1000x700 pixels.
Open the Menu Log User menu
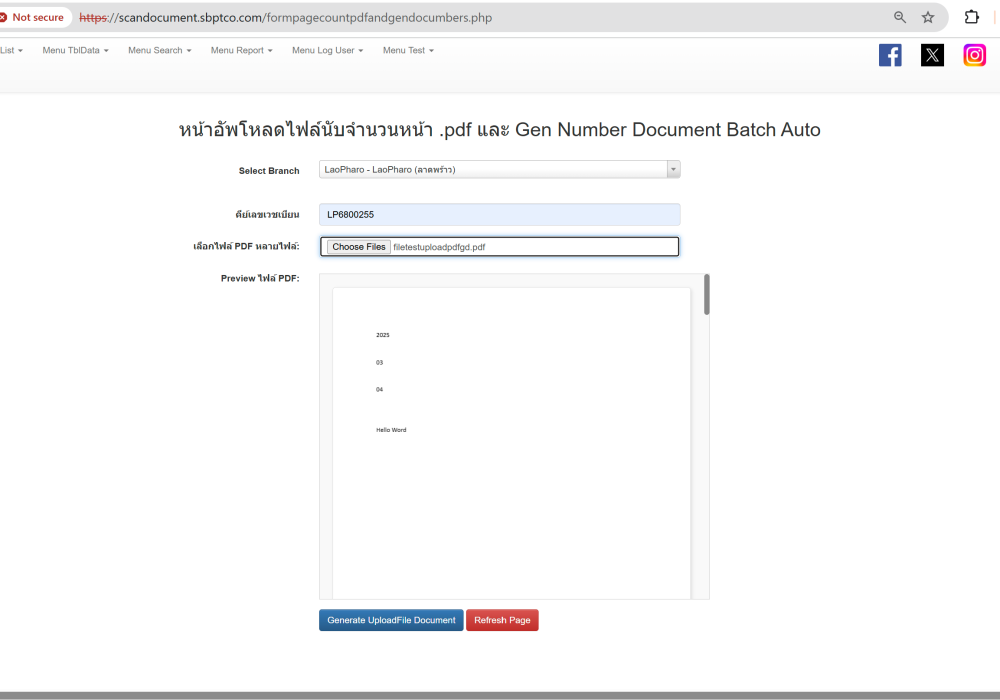pyautogui.click(x=327, y=50)
